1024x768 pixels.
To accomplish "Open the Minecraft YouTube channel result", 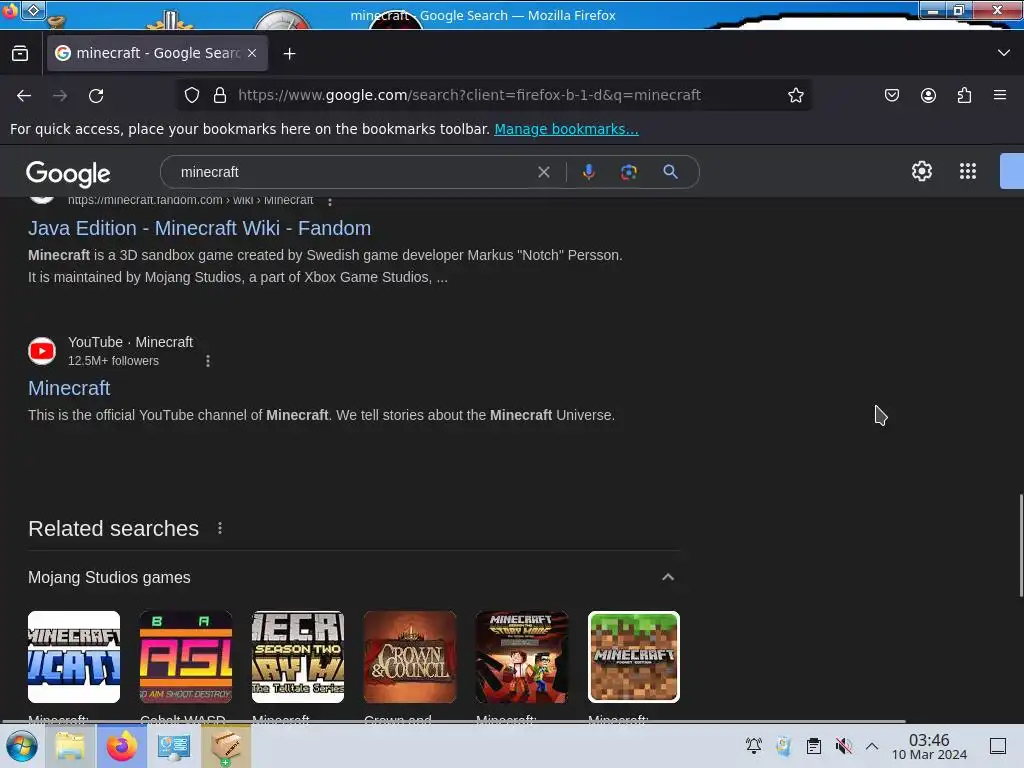I will coord(69,388).
